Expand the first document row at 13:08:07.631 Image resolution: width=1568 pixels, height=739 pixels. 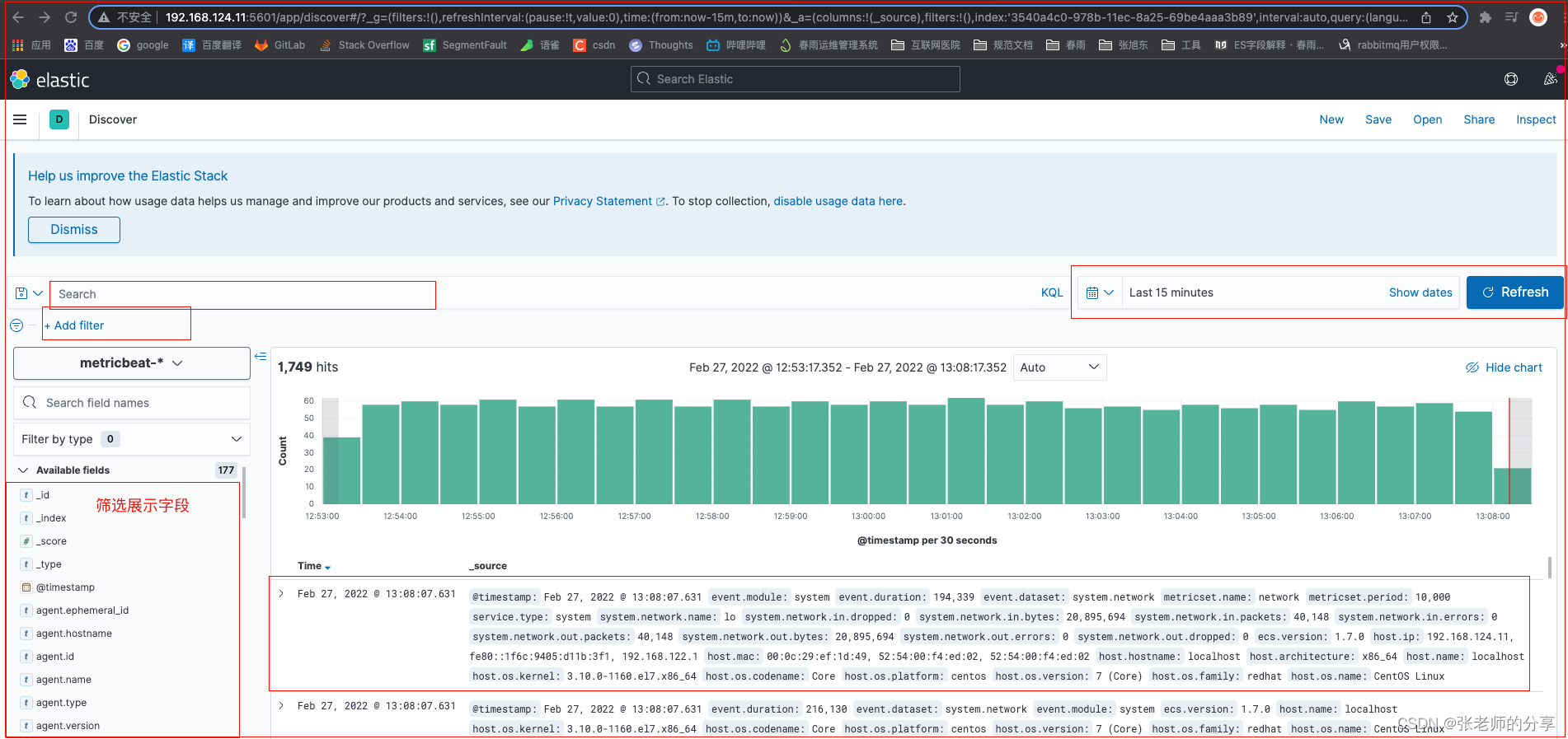(281, 594)
